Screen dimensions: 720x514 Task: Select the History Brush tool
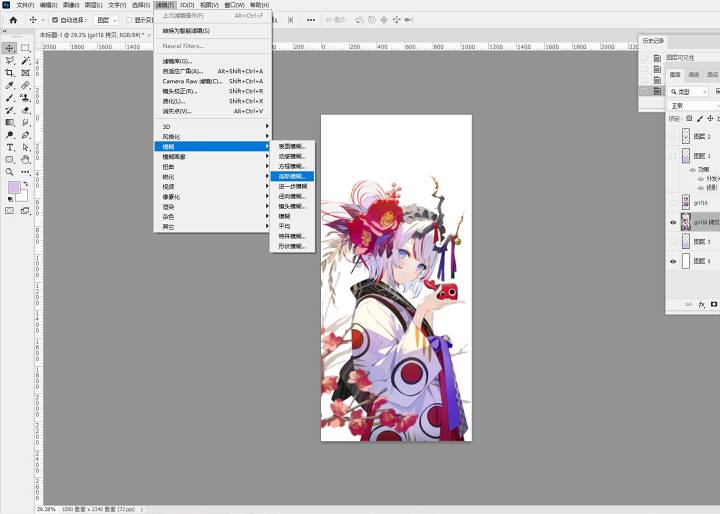9,110
